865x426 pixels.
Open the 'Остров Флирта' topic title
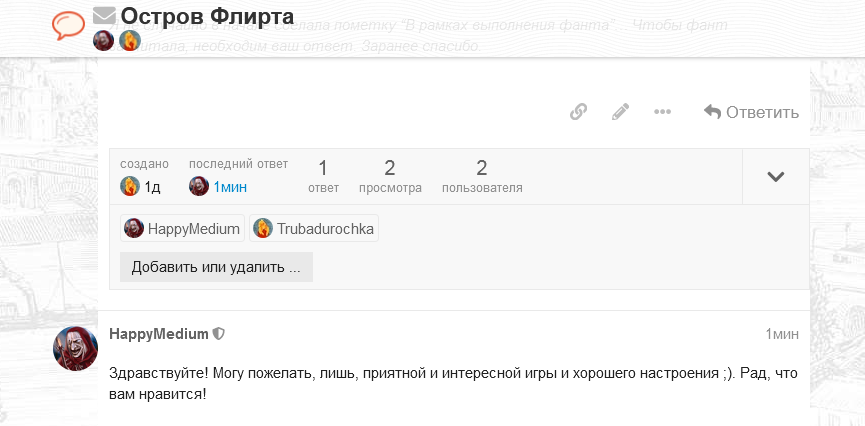(207, 15)
